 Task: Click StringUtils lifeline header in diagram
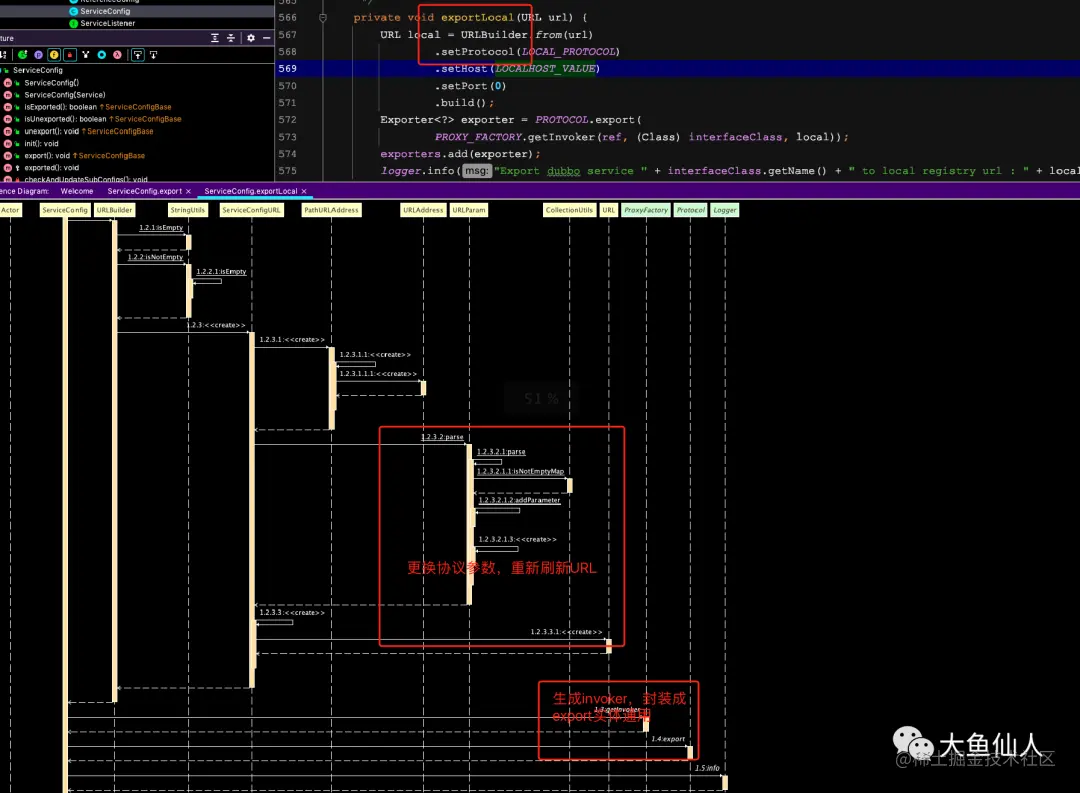click(188, 210)
